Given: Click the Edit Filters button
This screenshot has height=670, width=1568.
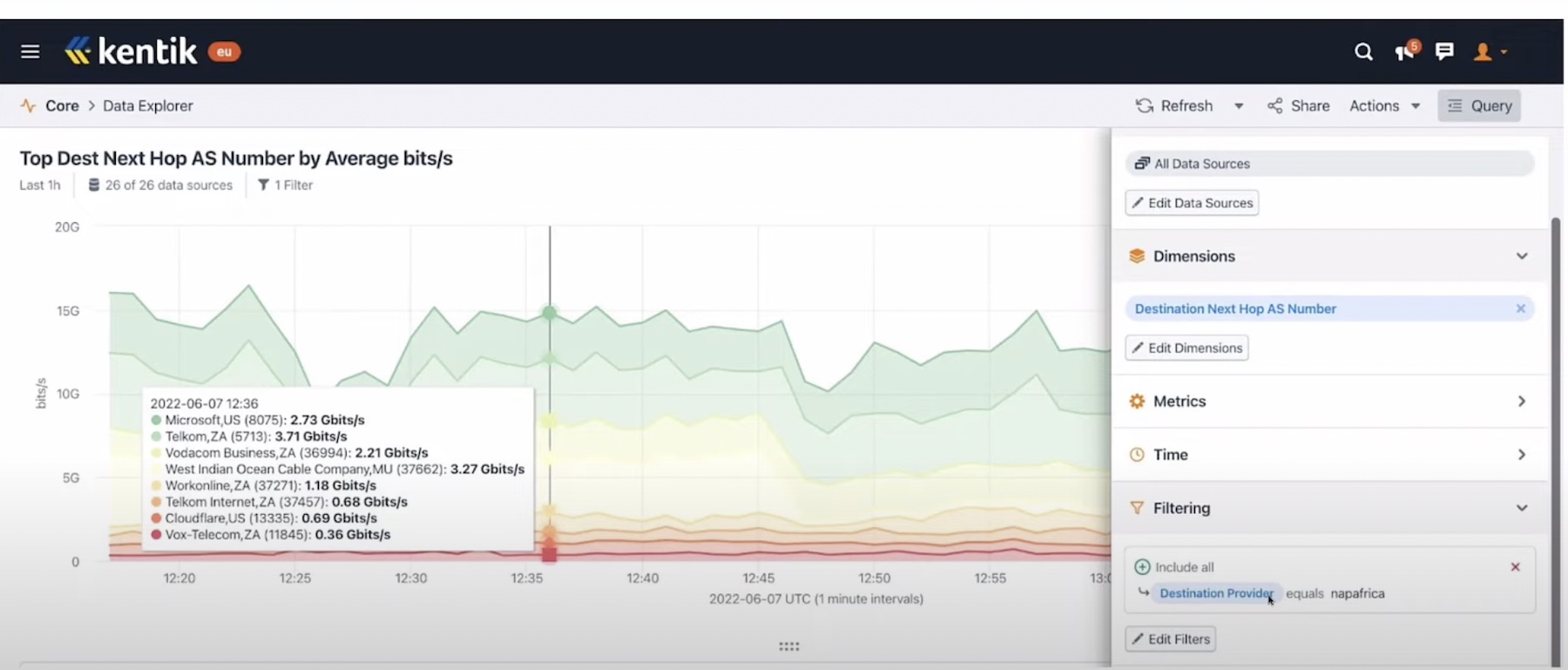Looking at the screenshot, I should pyautogui.click(x=1170, y=639).
